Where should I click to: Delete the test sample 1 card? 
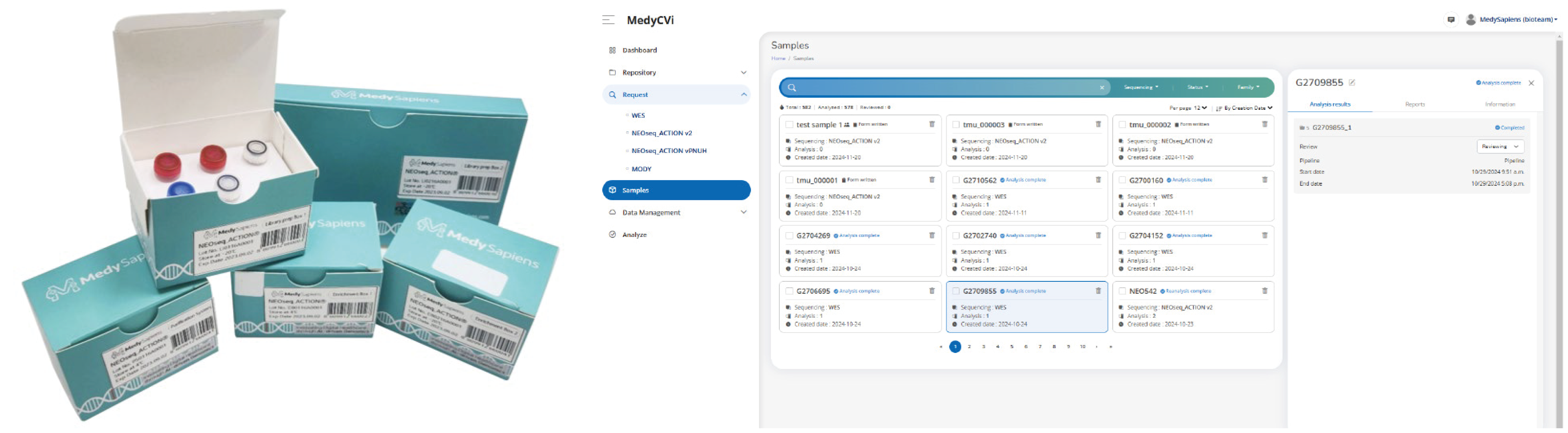[931, 124]
